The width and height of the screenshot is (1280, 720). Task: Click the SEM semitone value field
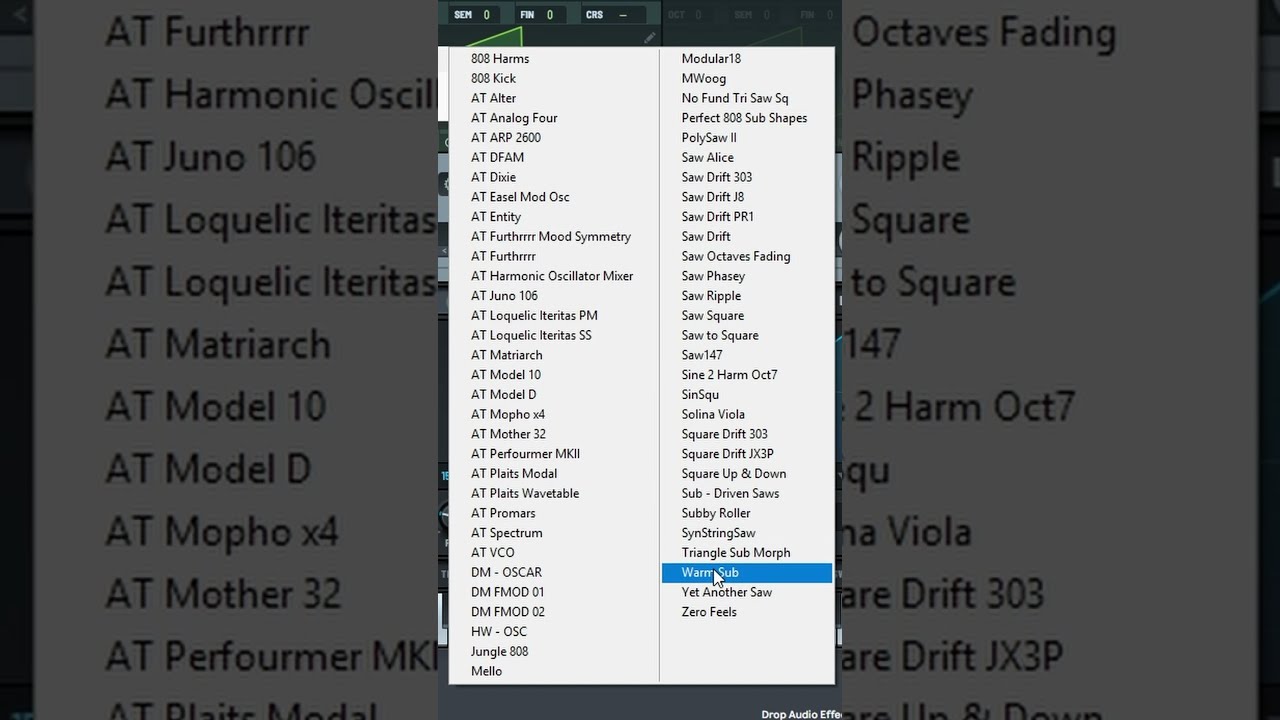click(486, 15)
